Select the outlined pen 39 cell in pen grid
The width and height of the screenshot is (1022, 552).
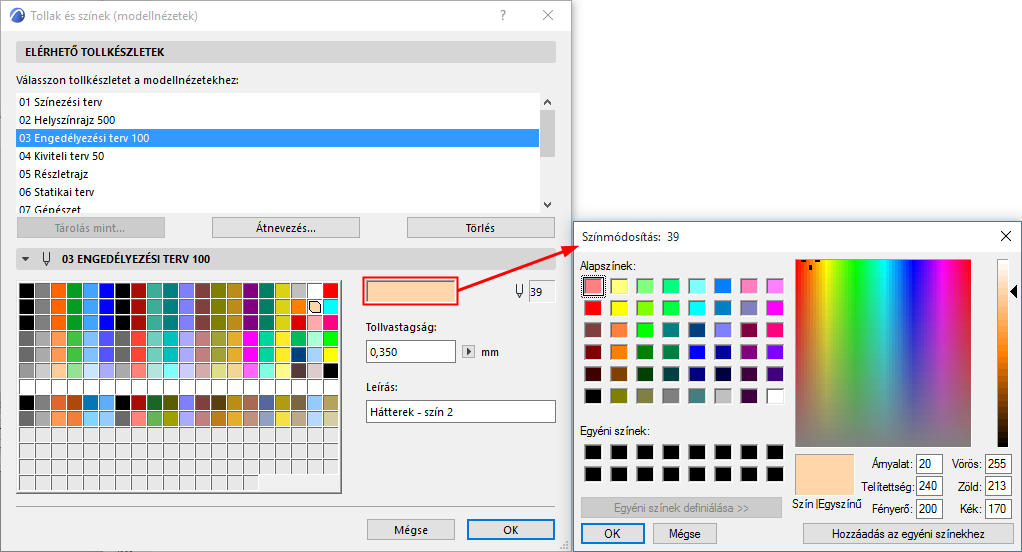[315, 306]
